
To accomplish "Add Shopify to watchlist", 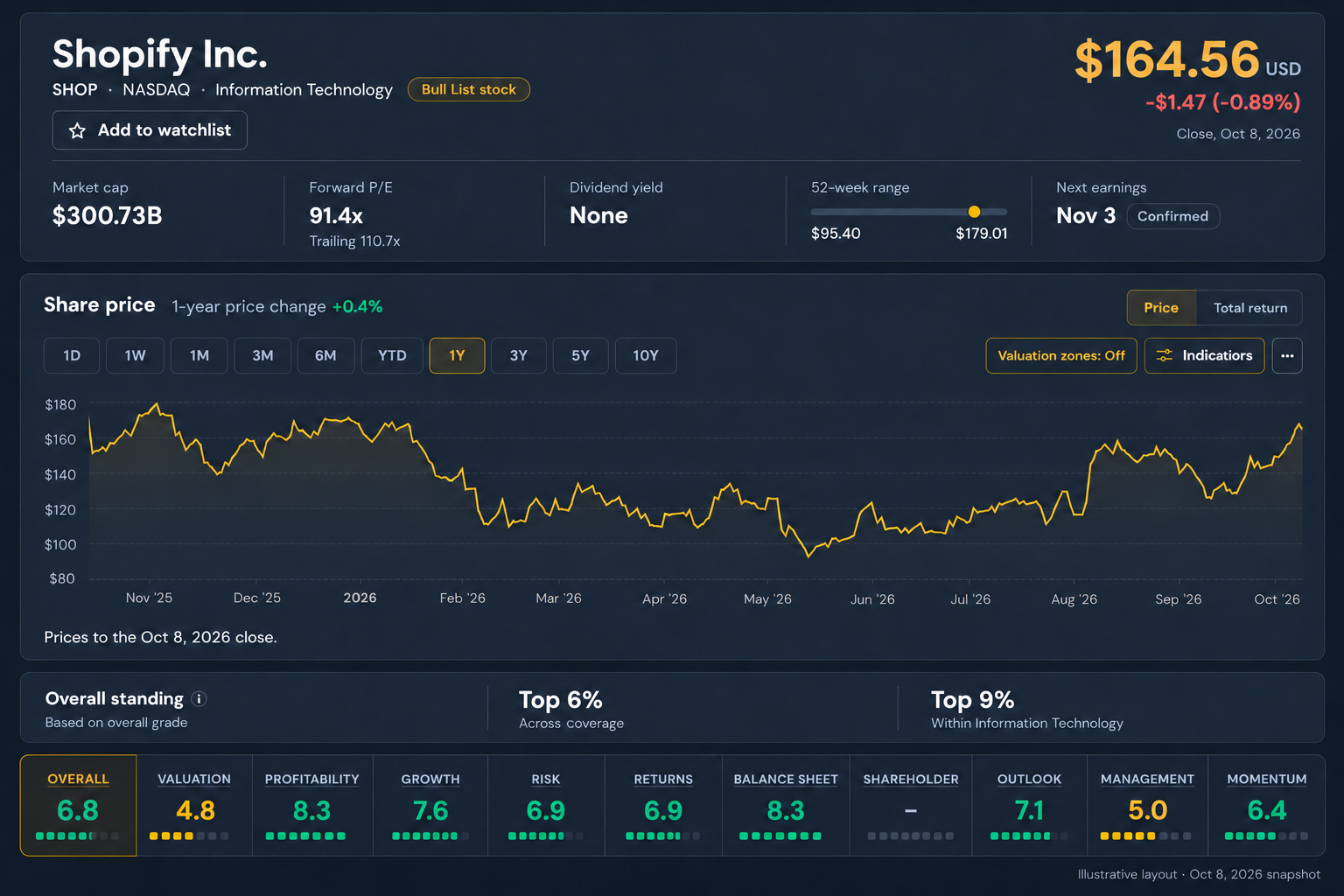I will click(x=150, y=130).
